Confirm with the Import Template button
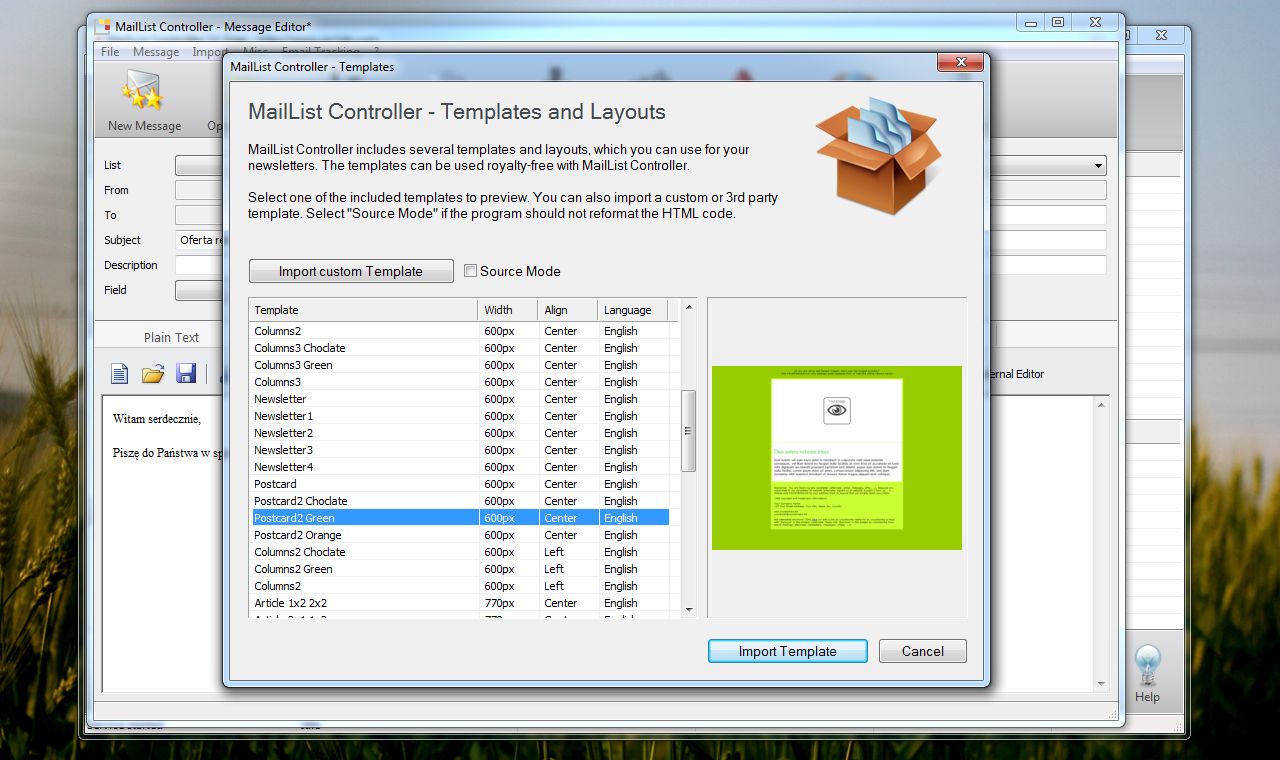Viewport: 1280px width, 760px height. tap(788, 651)
